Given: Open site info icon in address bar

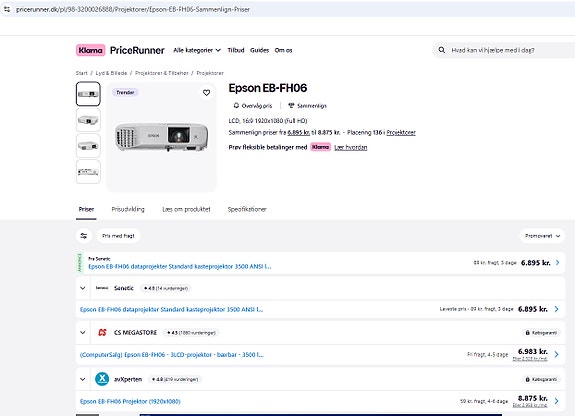Looking at the screenshot, I should (7, 9).
